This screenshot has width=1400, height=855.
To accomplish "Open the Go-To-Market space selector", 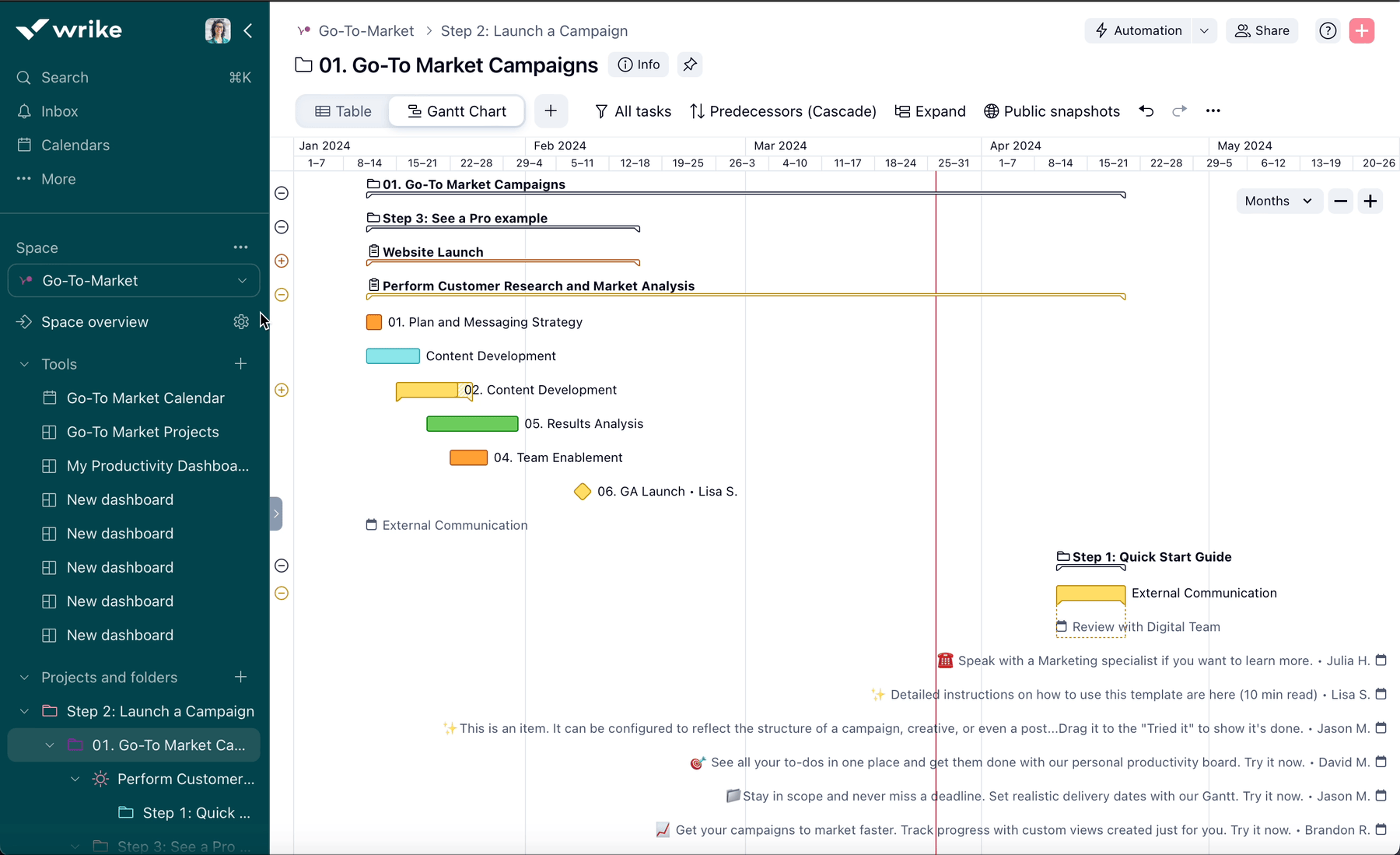I will point(133,280).
